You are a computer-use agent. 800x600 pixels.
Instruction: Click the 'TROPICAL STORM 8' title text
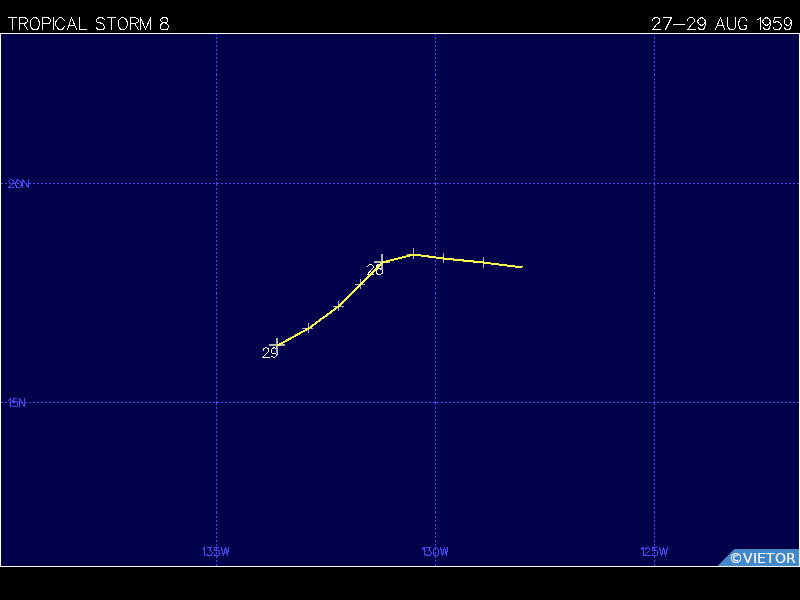[88, 23]
